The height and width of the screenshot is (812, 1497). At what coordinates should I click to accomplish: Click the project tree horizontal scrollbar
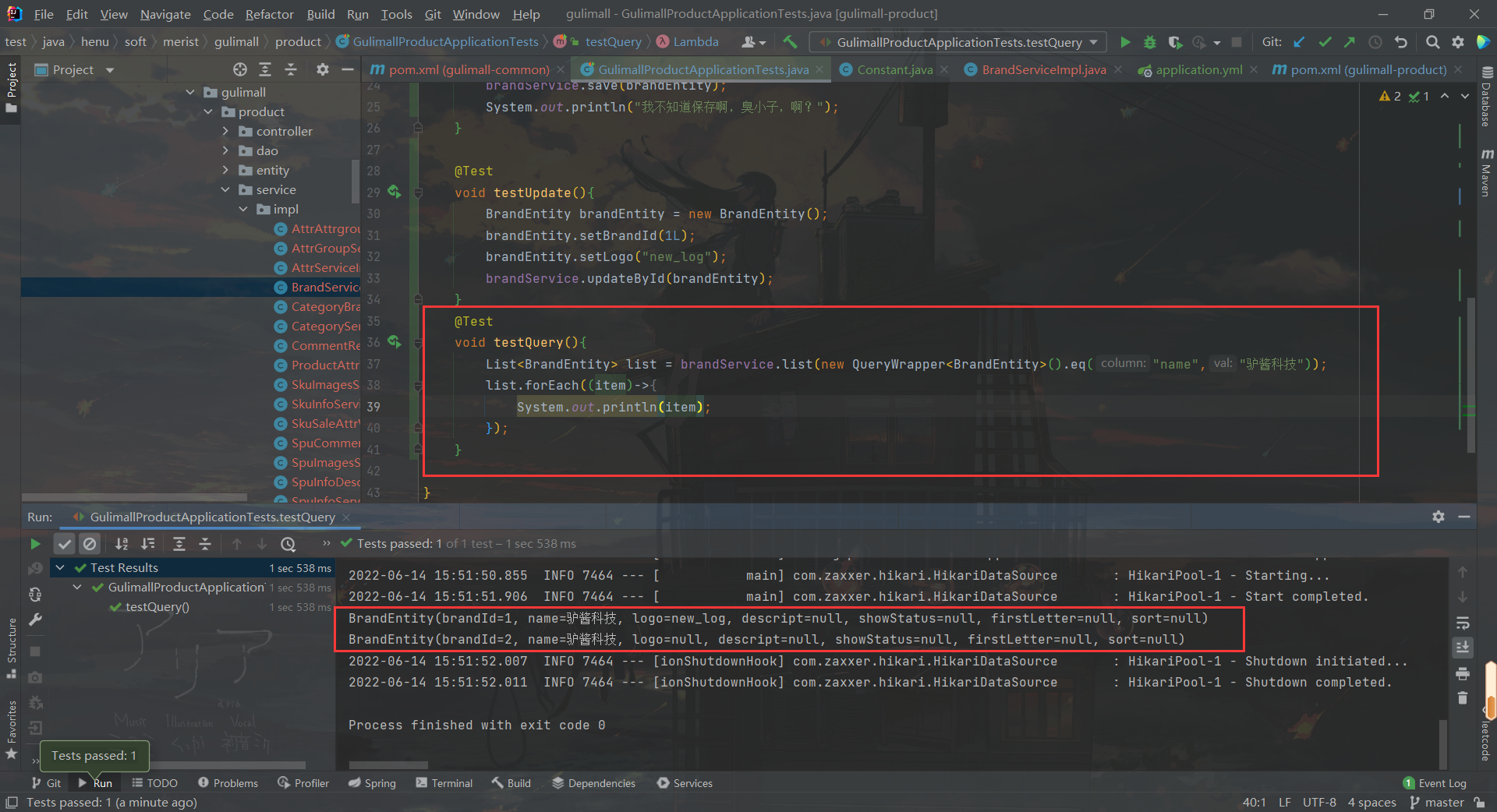(134, 497)
